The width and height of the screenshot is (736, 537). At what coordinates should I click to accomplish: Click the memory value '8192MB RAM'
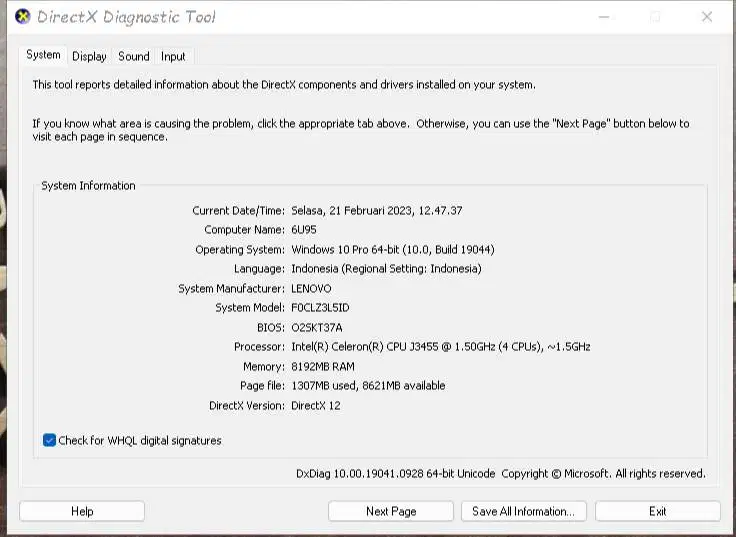[323, 367]
